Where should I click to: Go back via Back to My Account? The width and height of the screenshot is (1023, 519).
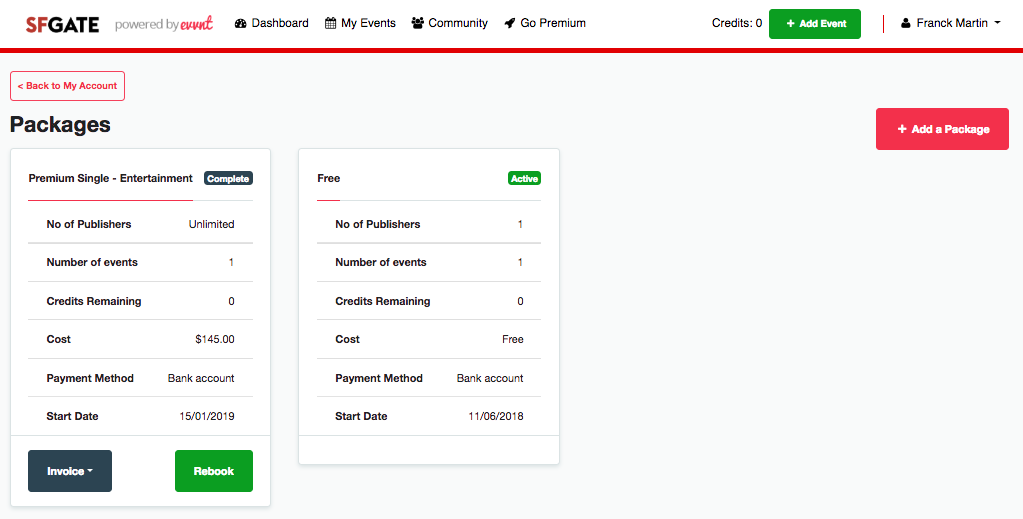[67, 86]
